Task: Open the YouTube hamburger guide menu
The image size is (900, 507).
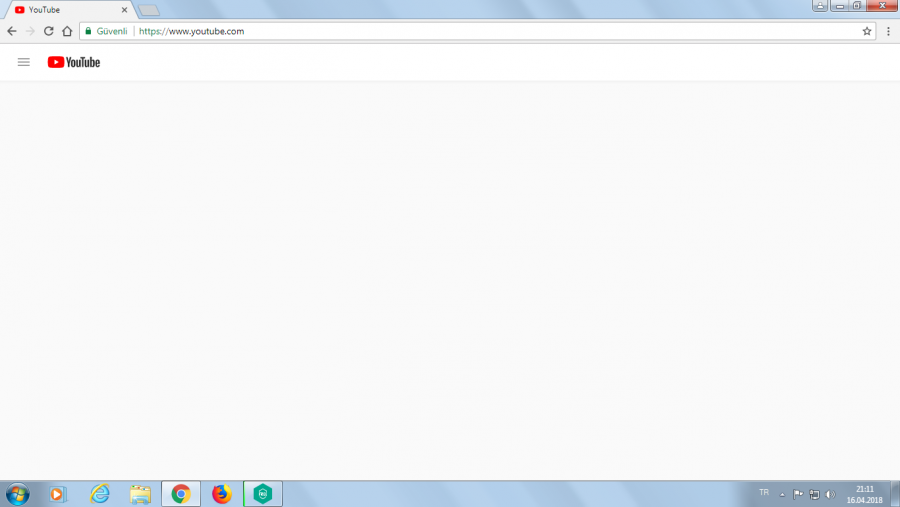Action: [24, 62]
